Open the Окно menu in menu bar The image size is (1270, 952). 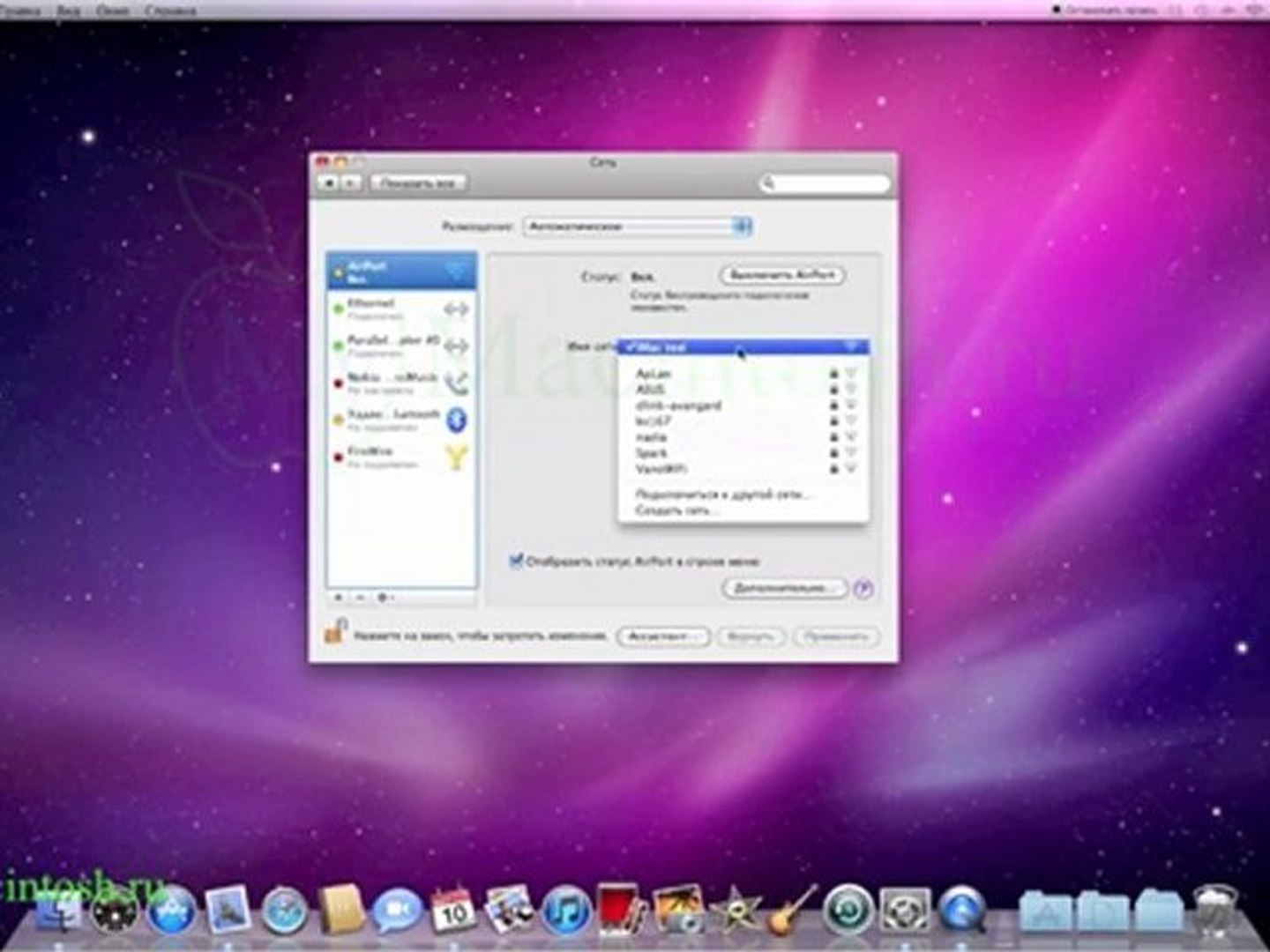(112, 11)
